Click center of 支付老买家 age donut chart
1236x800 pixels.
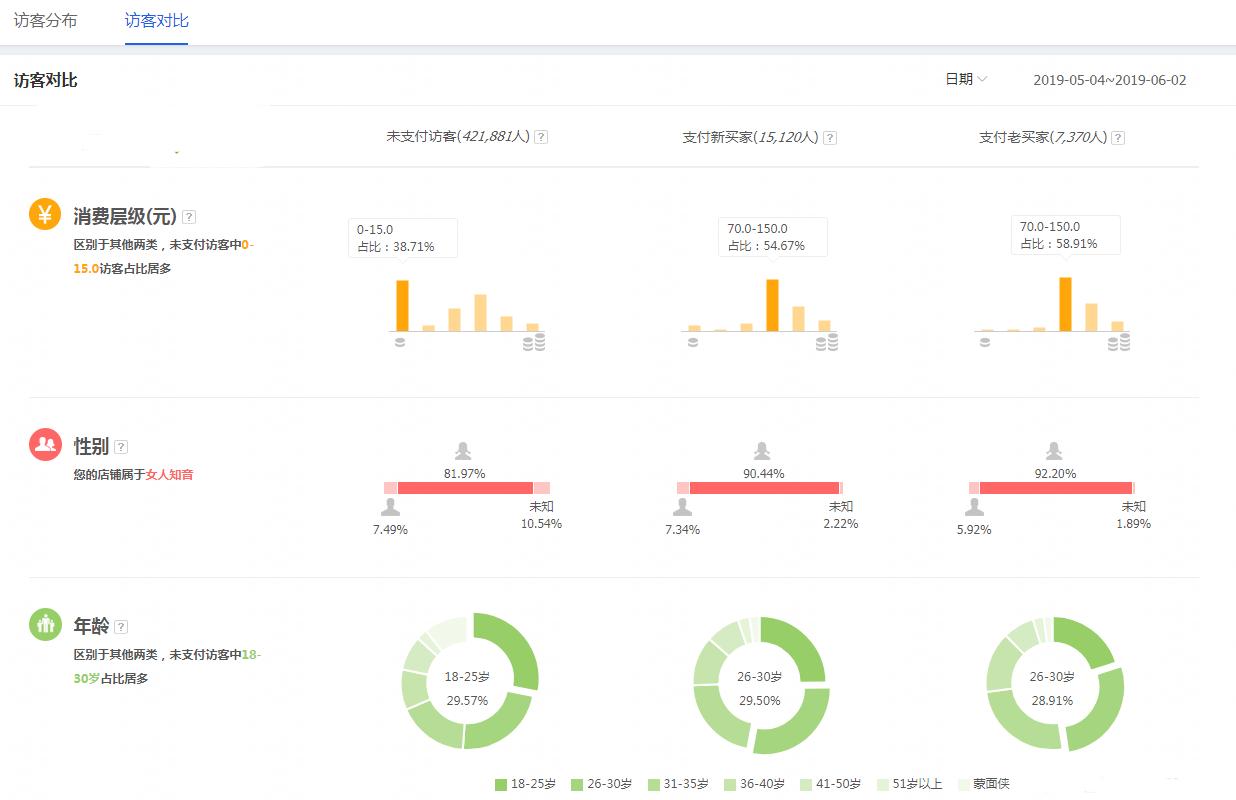pyautogui.click(x=1054, y=688)
